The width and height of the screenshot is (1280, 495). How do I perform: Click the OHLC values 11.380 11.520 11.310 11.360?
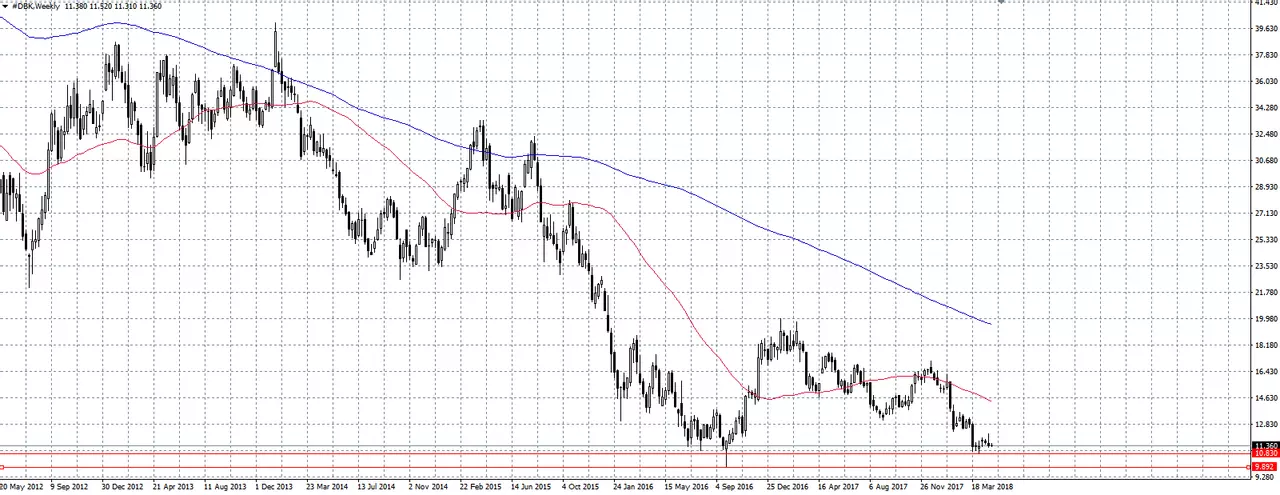click(113, 6)
